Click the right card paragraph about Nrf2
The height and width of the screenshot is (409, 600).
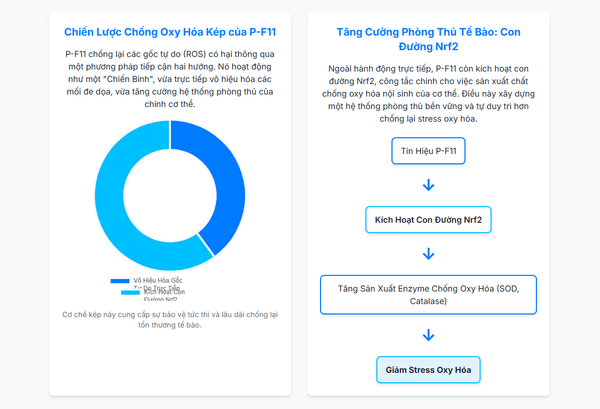point(428,92)
